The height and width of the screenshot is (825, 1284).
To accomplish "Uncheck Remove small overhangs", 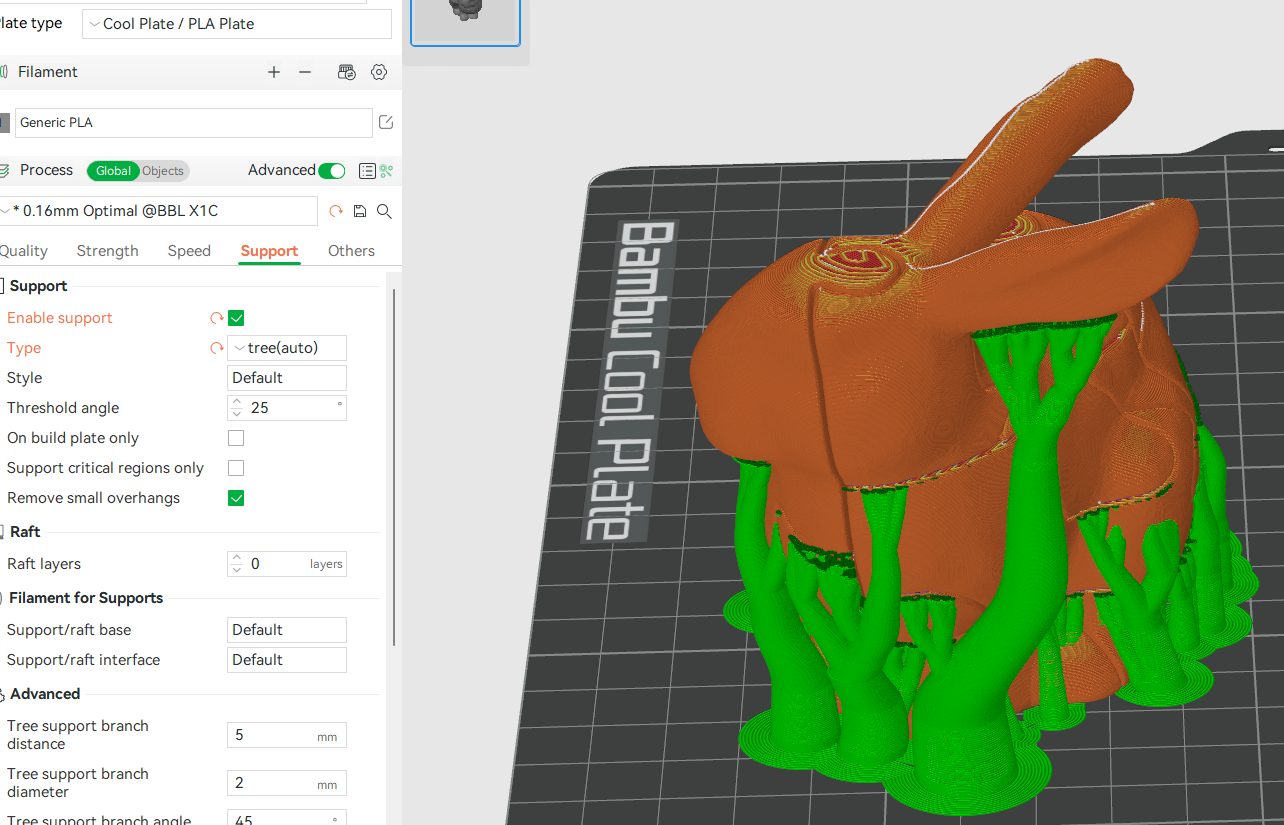I will pyautogui.click(x=236, y=498).
